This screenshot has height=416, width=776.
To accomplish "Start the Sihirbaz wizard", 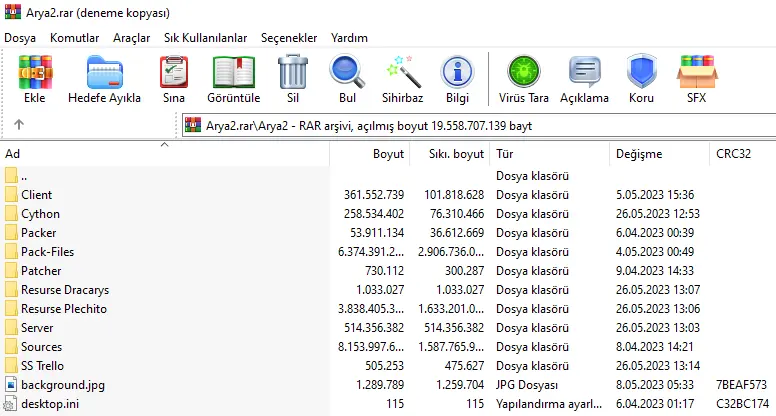I will pyautogui.click(x=402, y=79).
